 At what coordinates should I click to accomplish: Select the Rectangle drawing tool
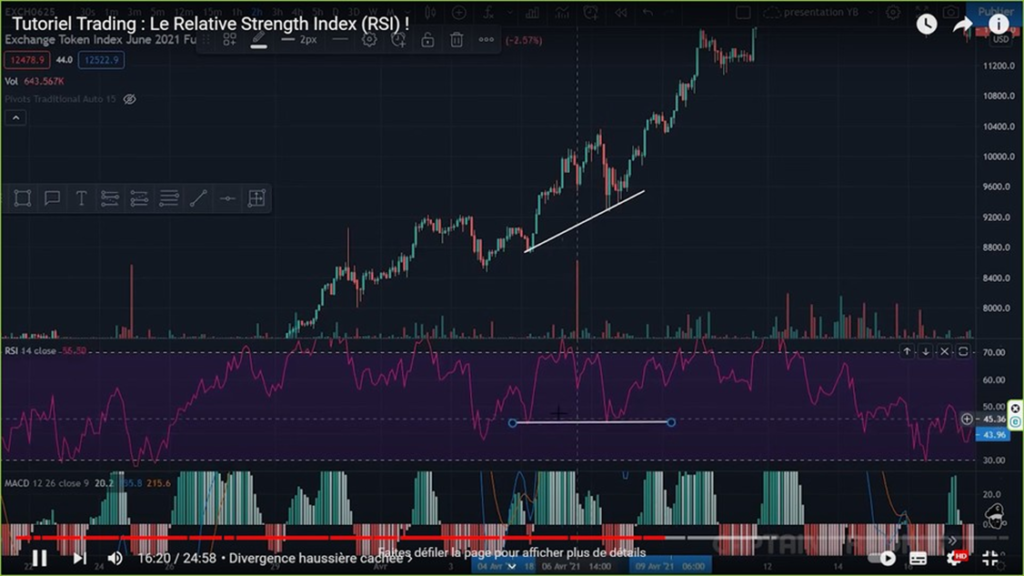pyautogui.click(x=22, y=198)
